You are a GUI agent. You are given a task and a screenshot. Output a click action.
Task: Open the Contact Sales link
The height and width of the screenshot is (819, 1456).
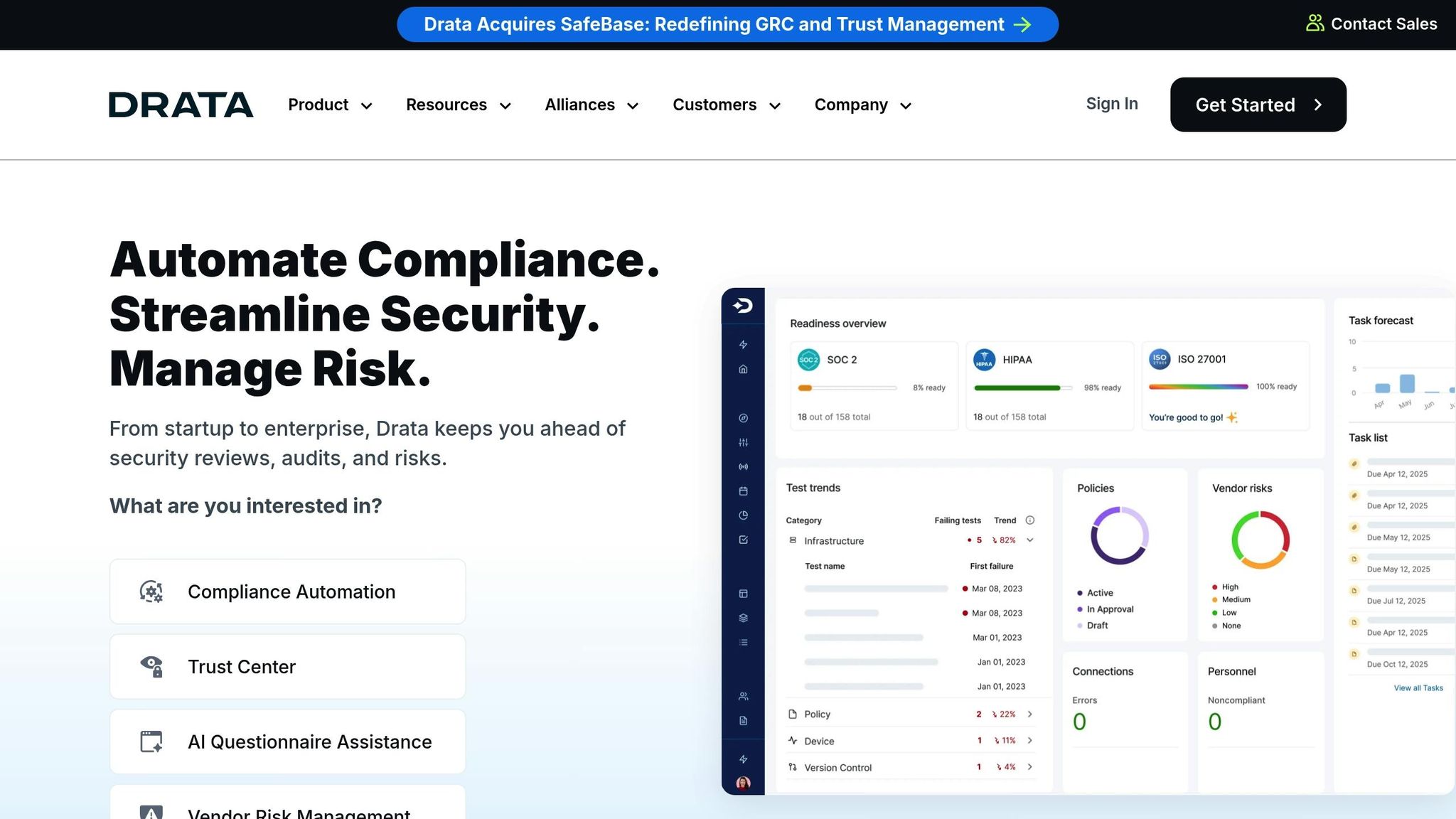click(x=1371, y=23)
